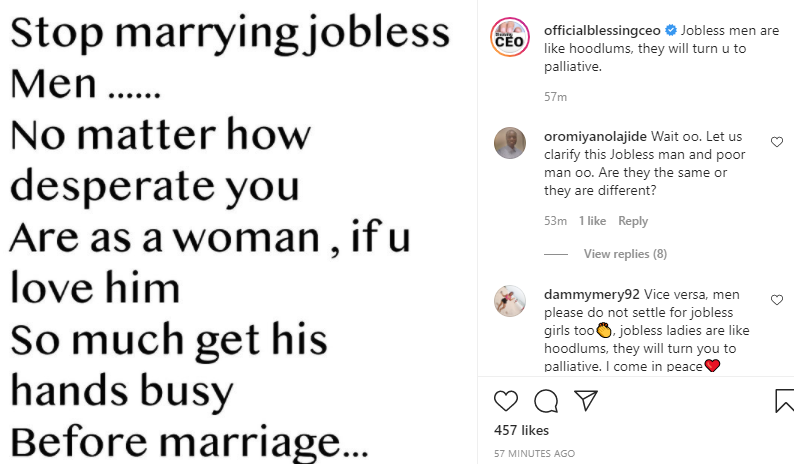View the 1 like on comment
This screenshot has height=464, width=794.
click(592, 221)
